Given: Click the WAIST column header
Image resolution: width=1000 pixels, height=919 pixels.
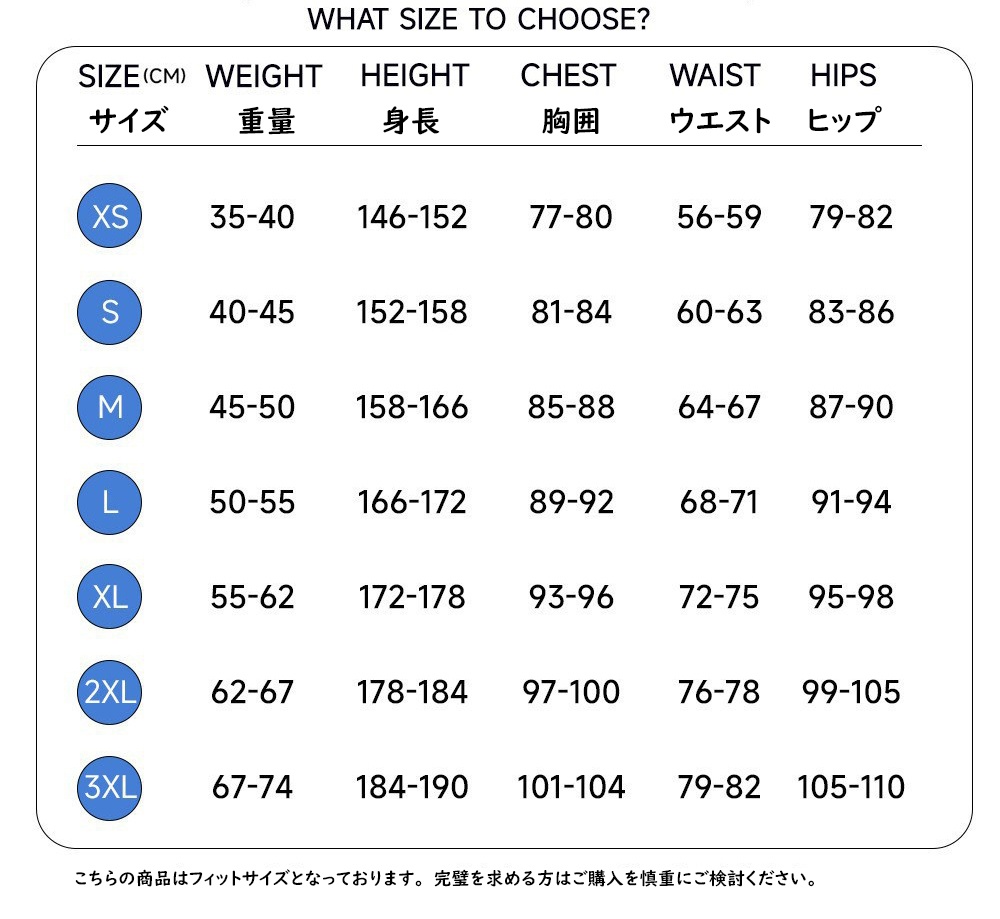Looking at the screenshot, I should (715, 76).
